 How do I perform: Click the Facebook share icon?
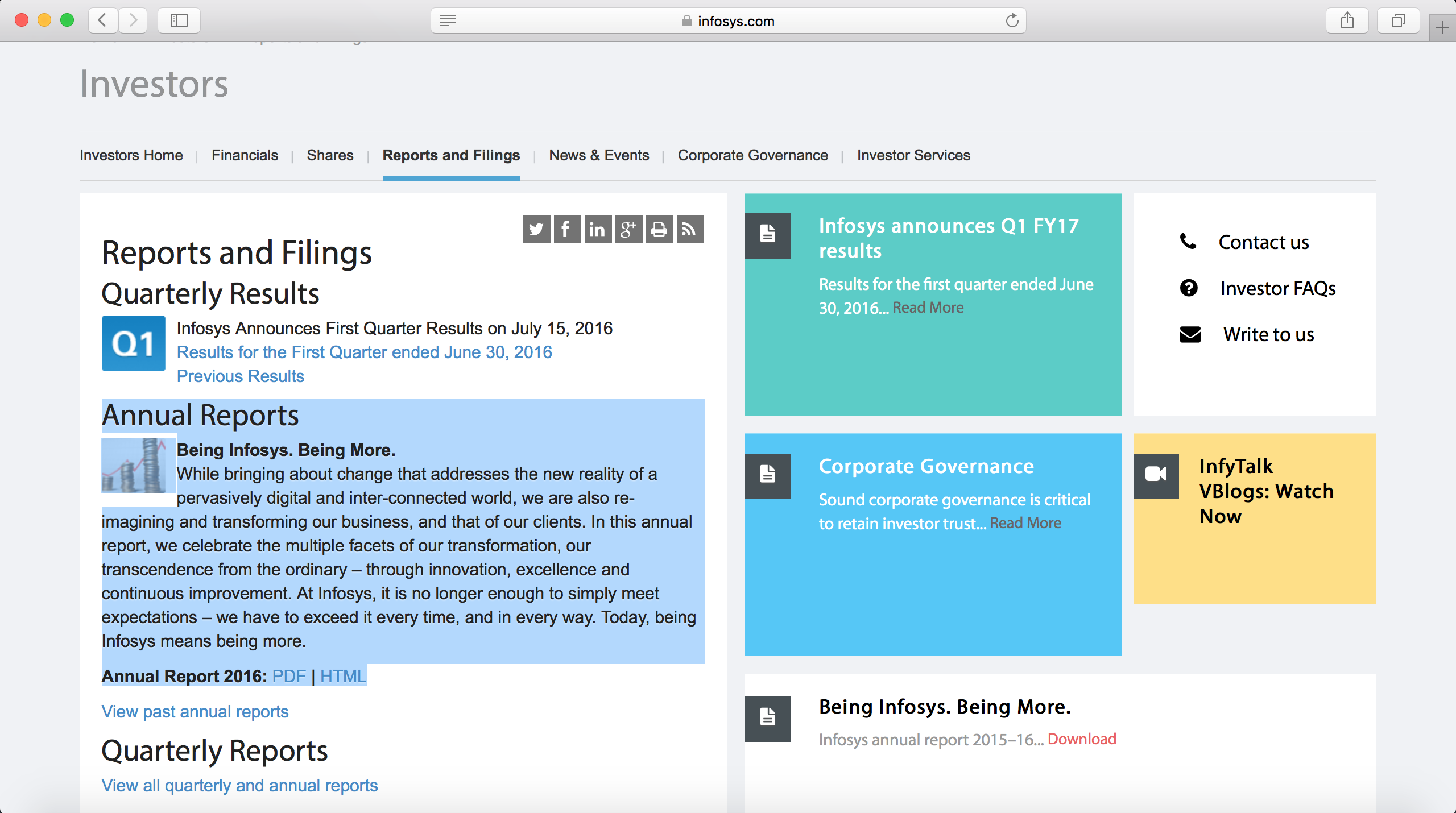click(x=567, y=228)
